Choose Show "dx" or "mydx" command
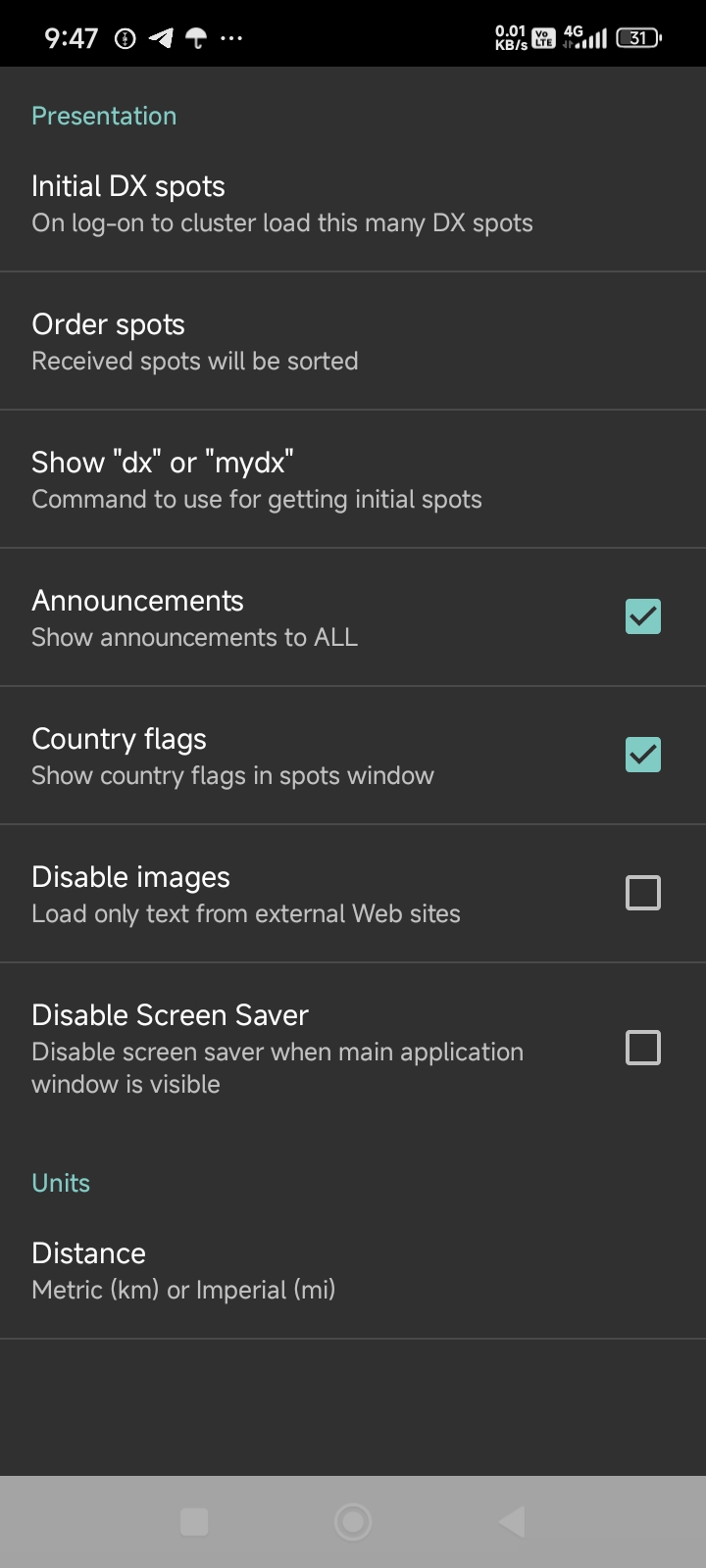The height and width of the screenshot is (1568, 706). [x=257, y=479]
